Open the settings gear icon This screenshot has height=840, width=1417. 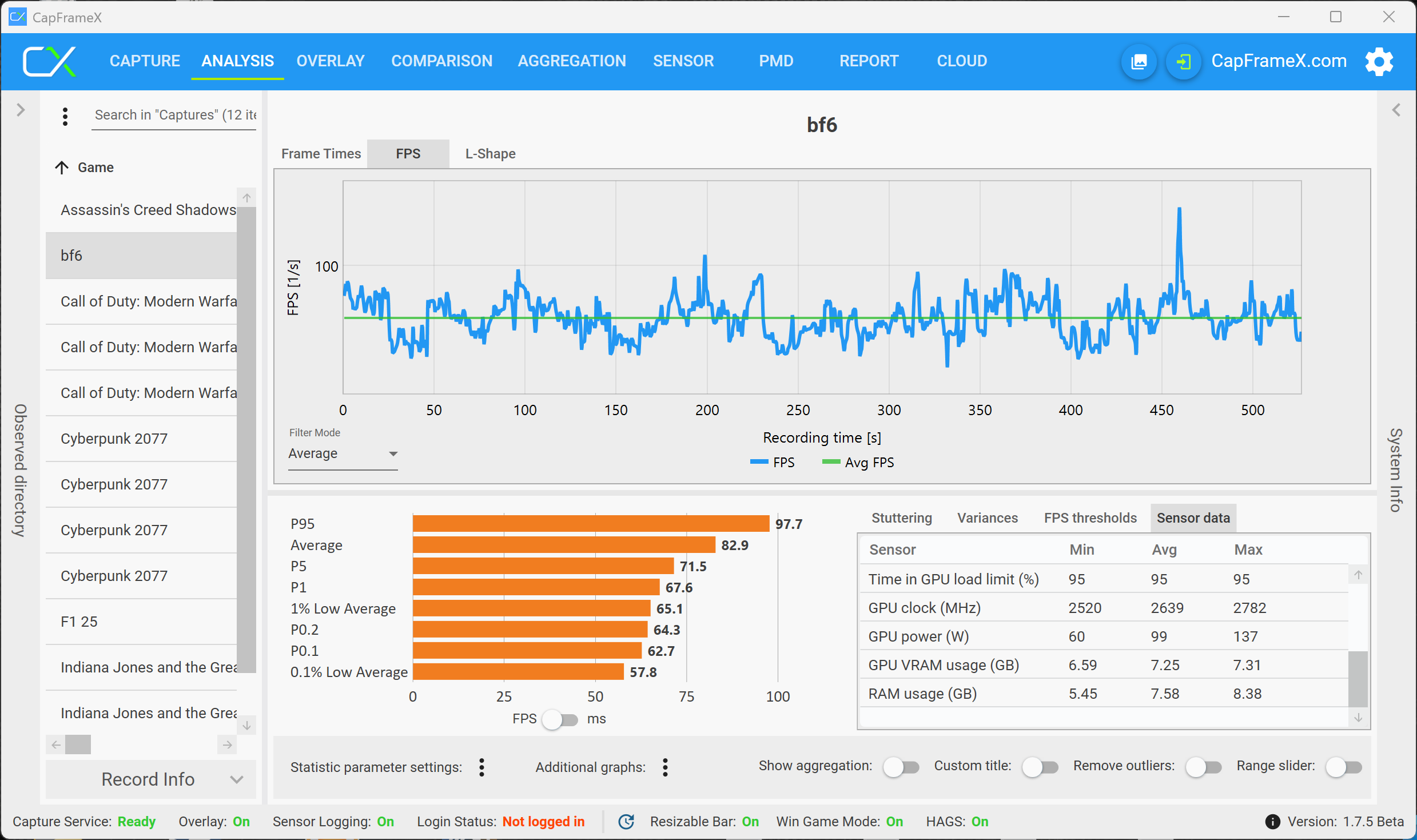1379,61
